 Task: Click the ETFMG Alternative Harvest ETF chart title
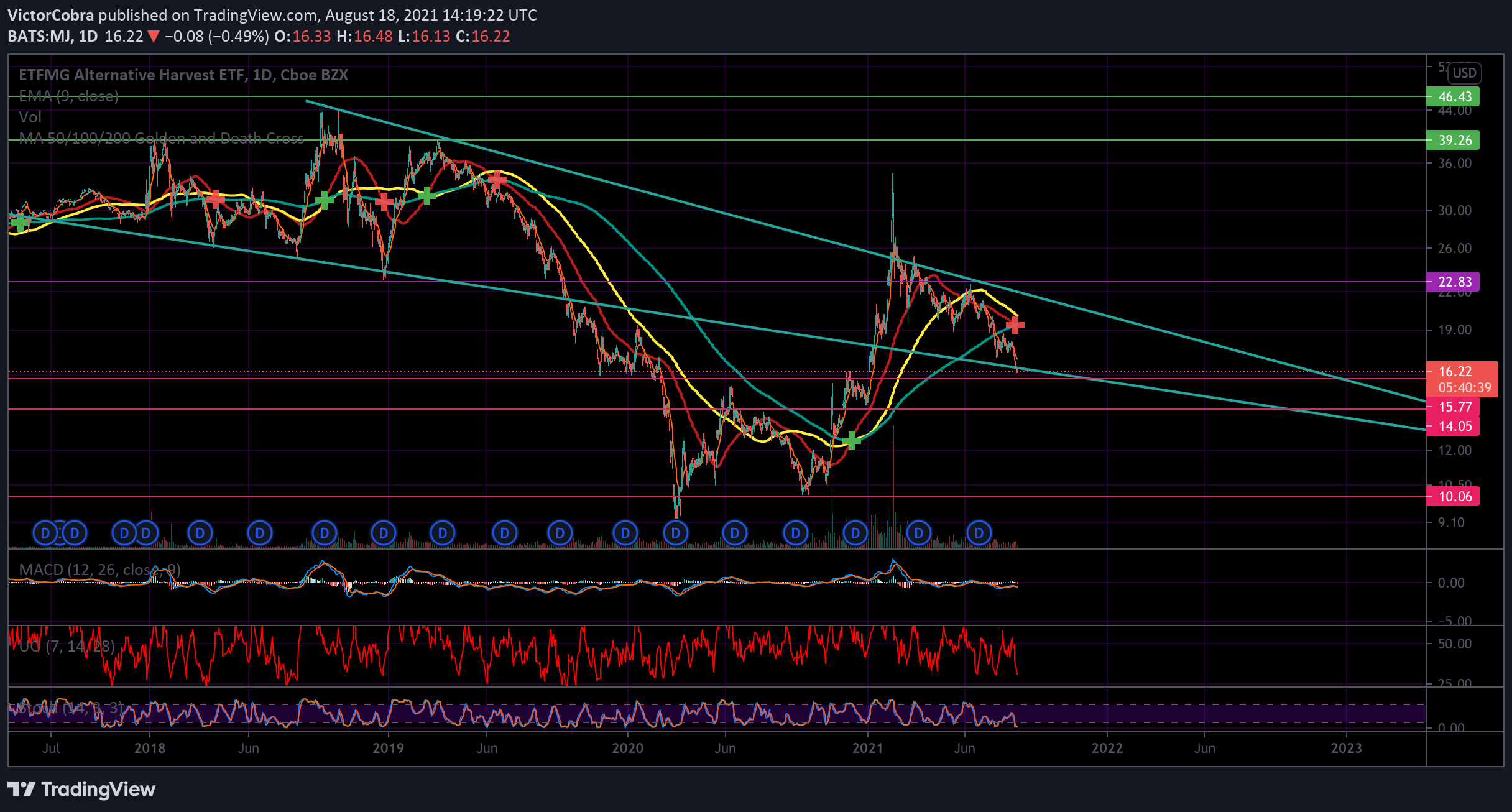coord(183,75)
